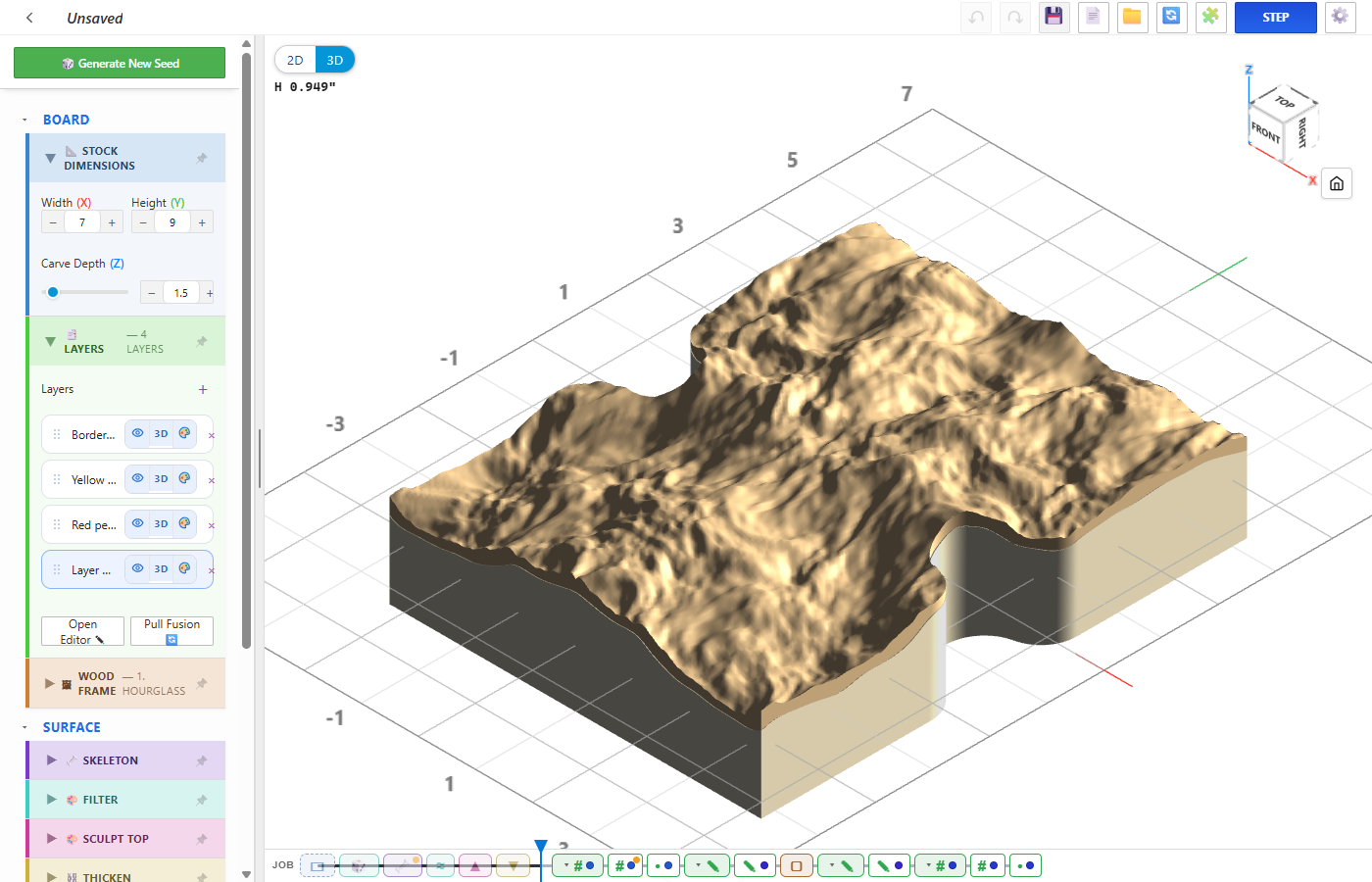Expand the Filter section
Viewport: 1372px width, 882px height.
(x=52, y=799)
